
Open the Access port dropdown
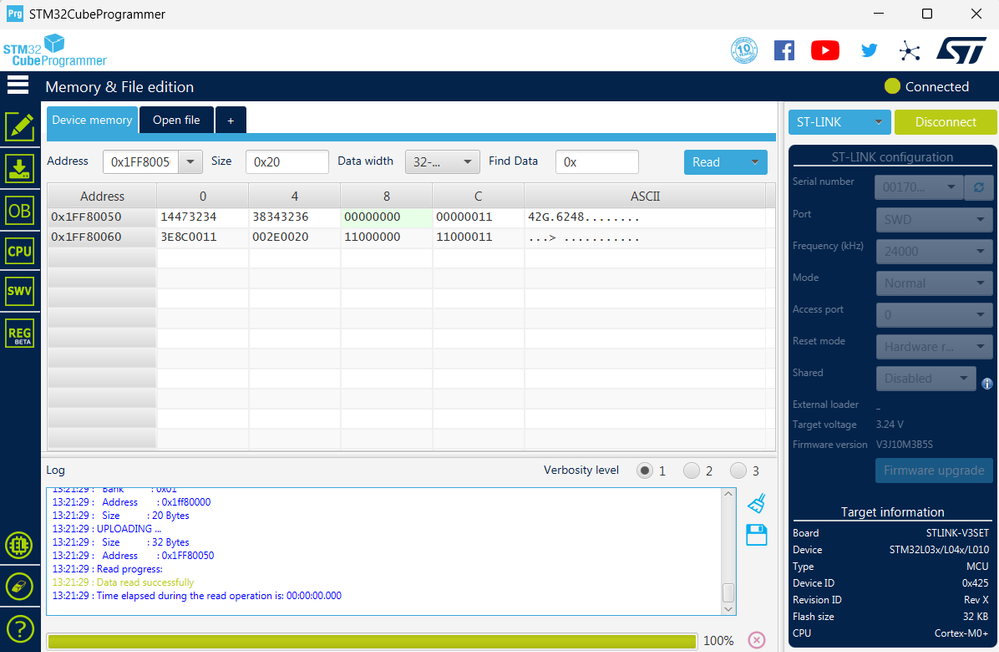[934, 315]
